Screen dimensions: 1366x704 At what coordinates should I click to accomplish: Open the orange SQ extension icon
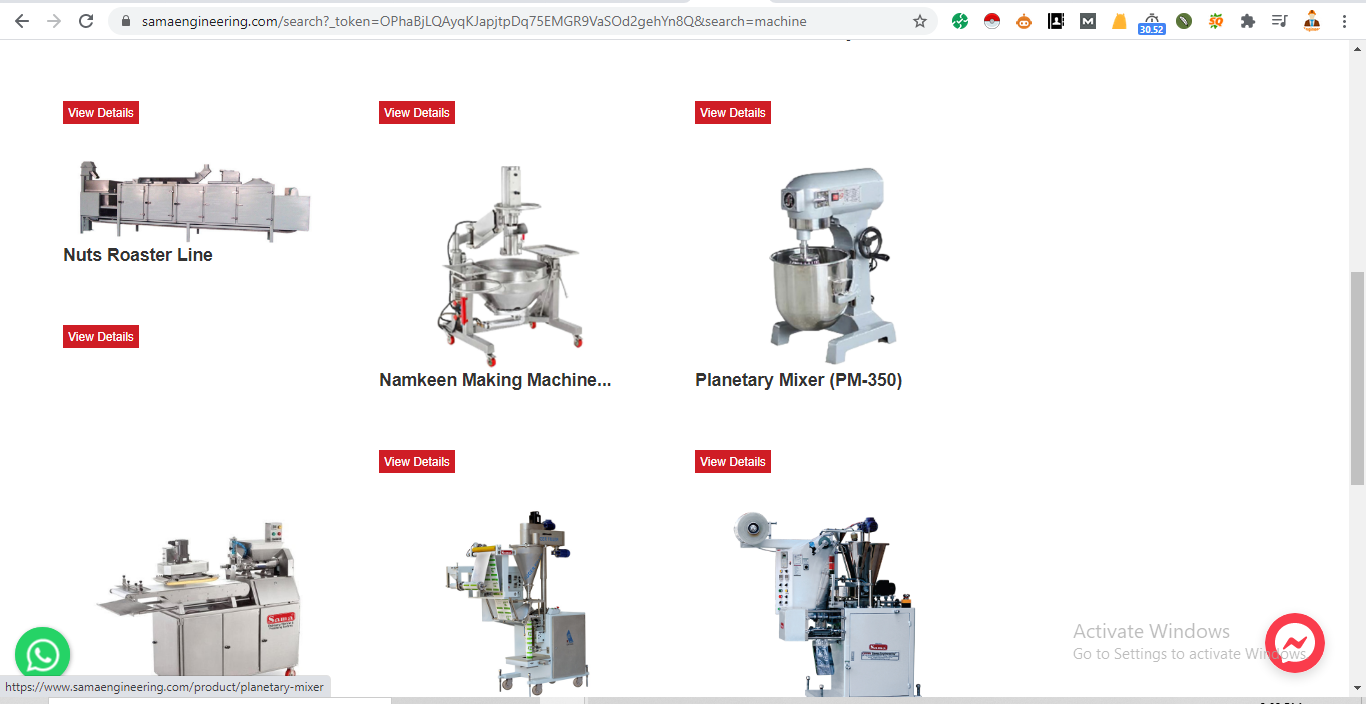(1216, 21)
